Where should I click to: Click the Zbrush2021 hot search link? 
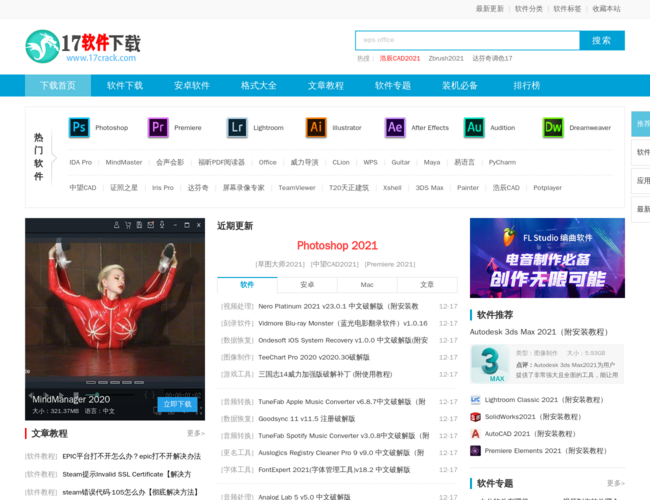tap(446, 58)
